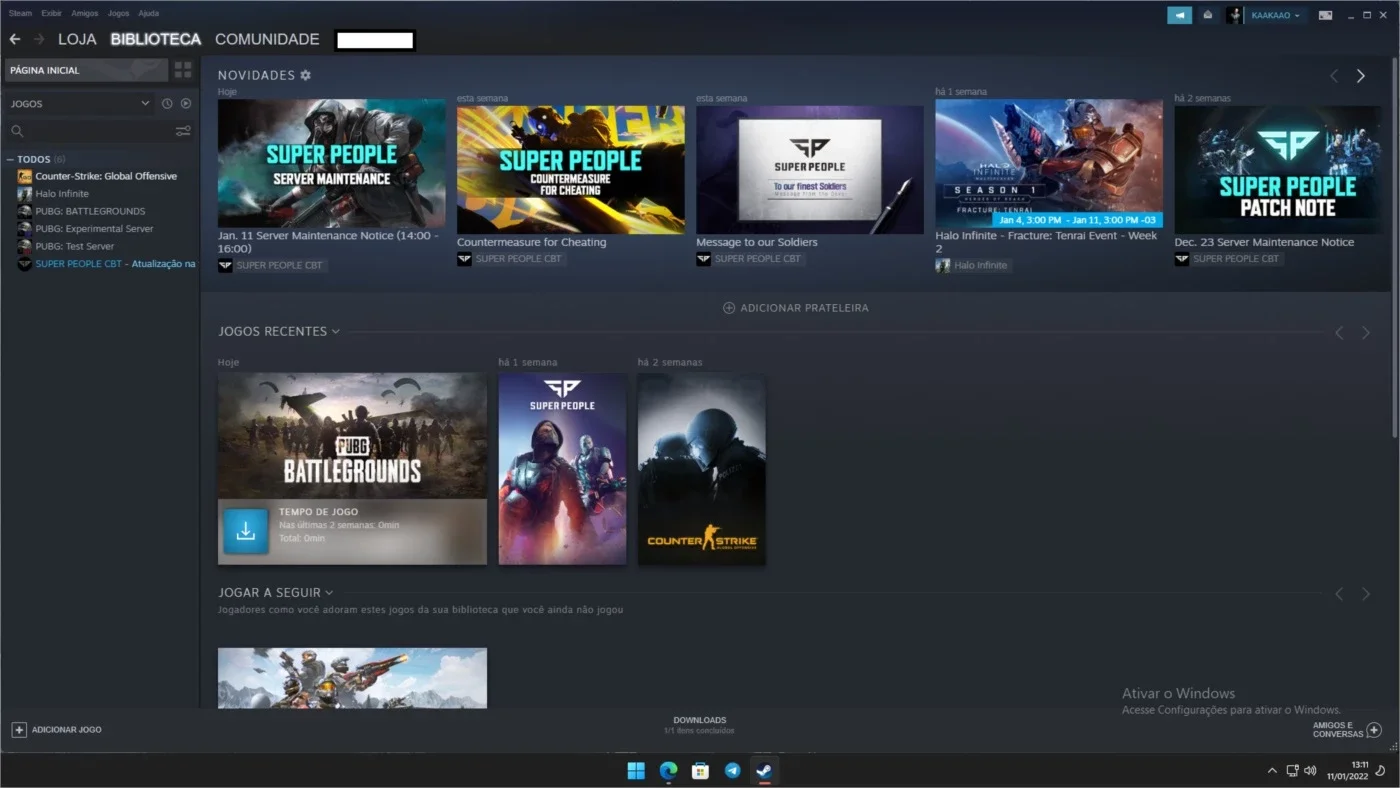Open the KAAKAAO account dropdown

point(1275,15)
